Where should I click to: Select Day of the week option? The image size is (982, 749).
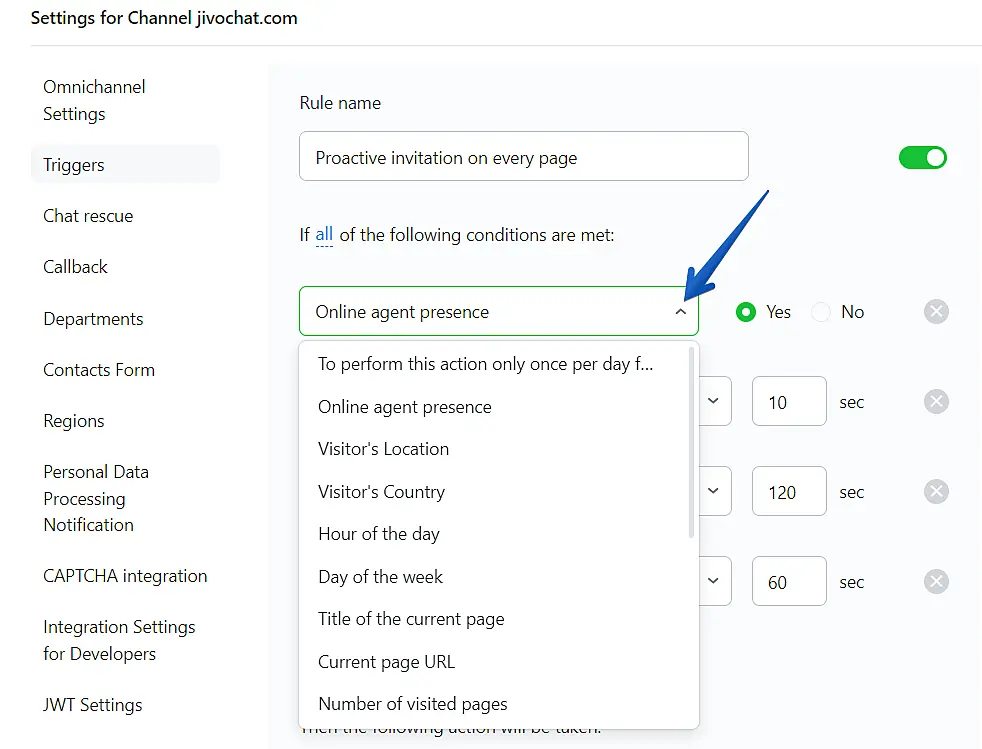tap(380, 577)
